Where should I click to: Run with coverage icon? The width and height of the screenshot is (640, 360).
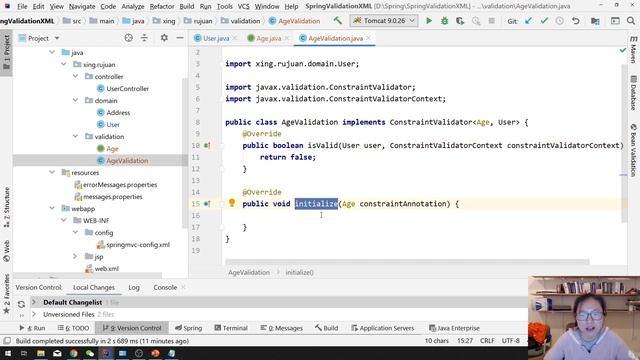pyautogui.click(x=460, y=21)
